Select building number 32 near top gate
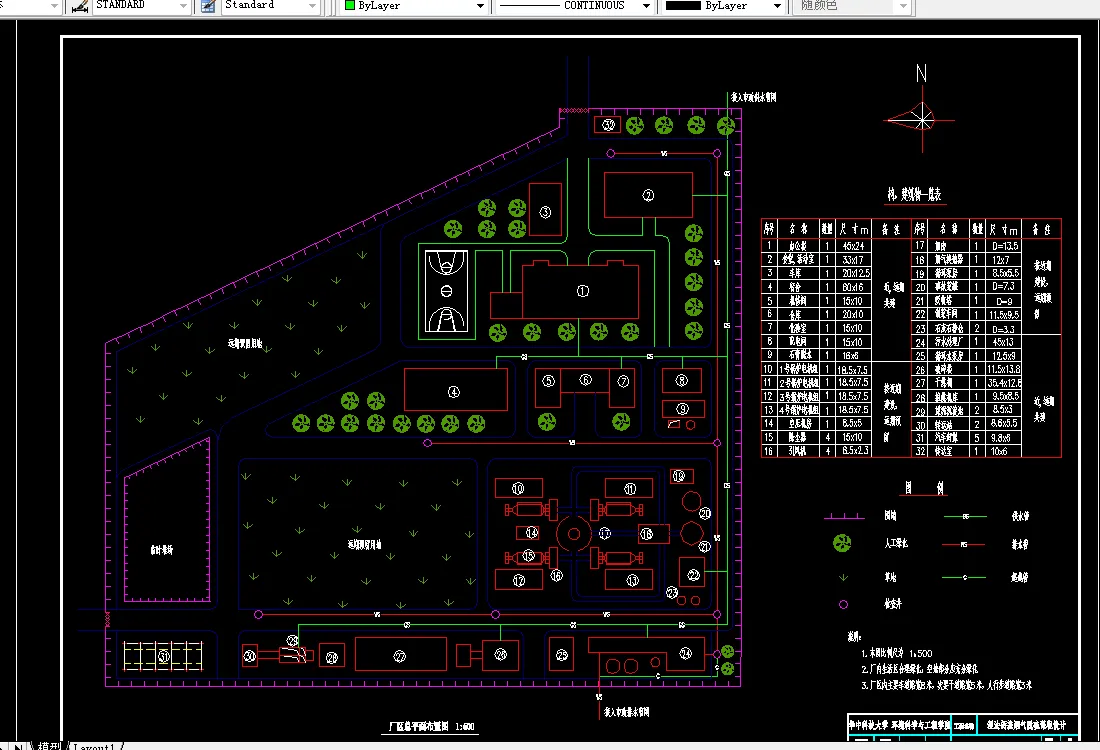Image resolution: width=1100 pixels, height=750 pixels. point(608,125)
